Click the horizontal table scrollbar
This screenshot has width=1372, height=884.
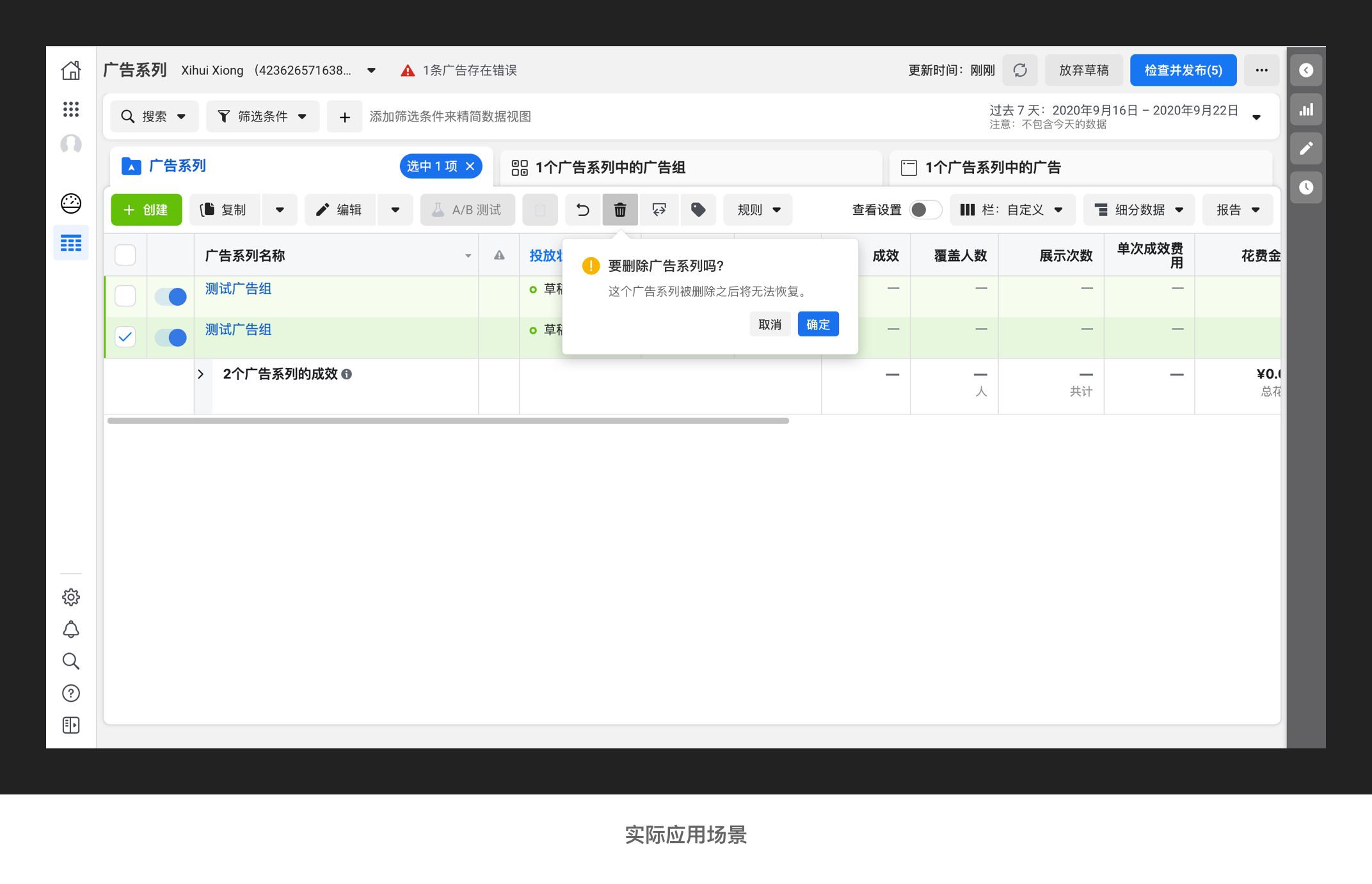click(448, 421)
